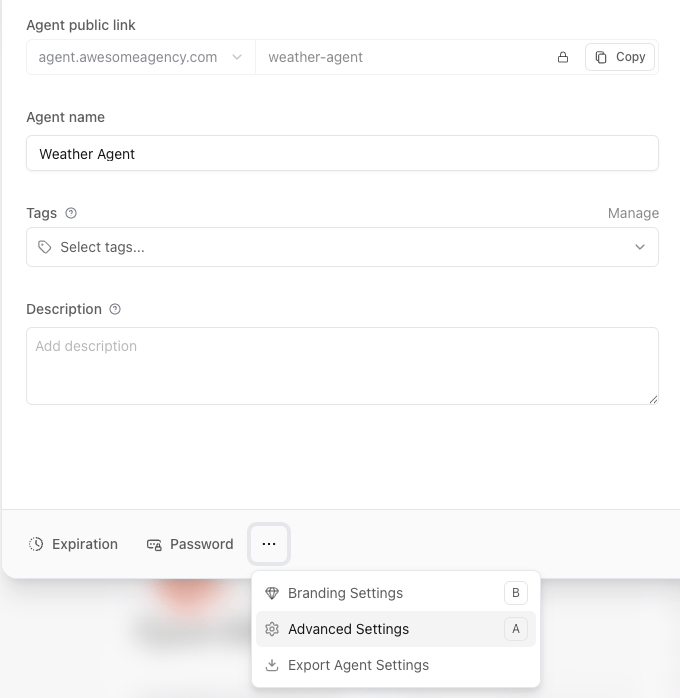Click the lock icon in link field
Screen dimensions: 680x698
(563, 57)
